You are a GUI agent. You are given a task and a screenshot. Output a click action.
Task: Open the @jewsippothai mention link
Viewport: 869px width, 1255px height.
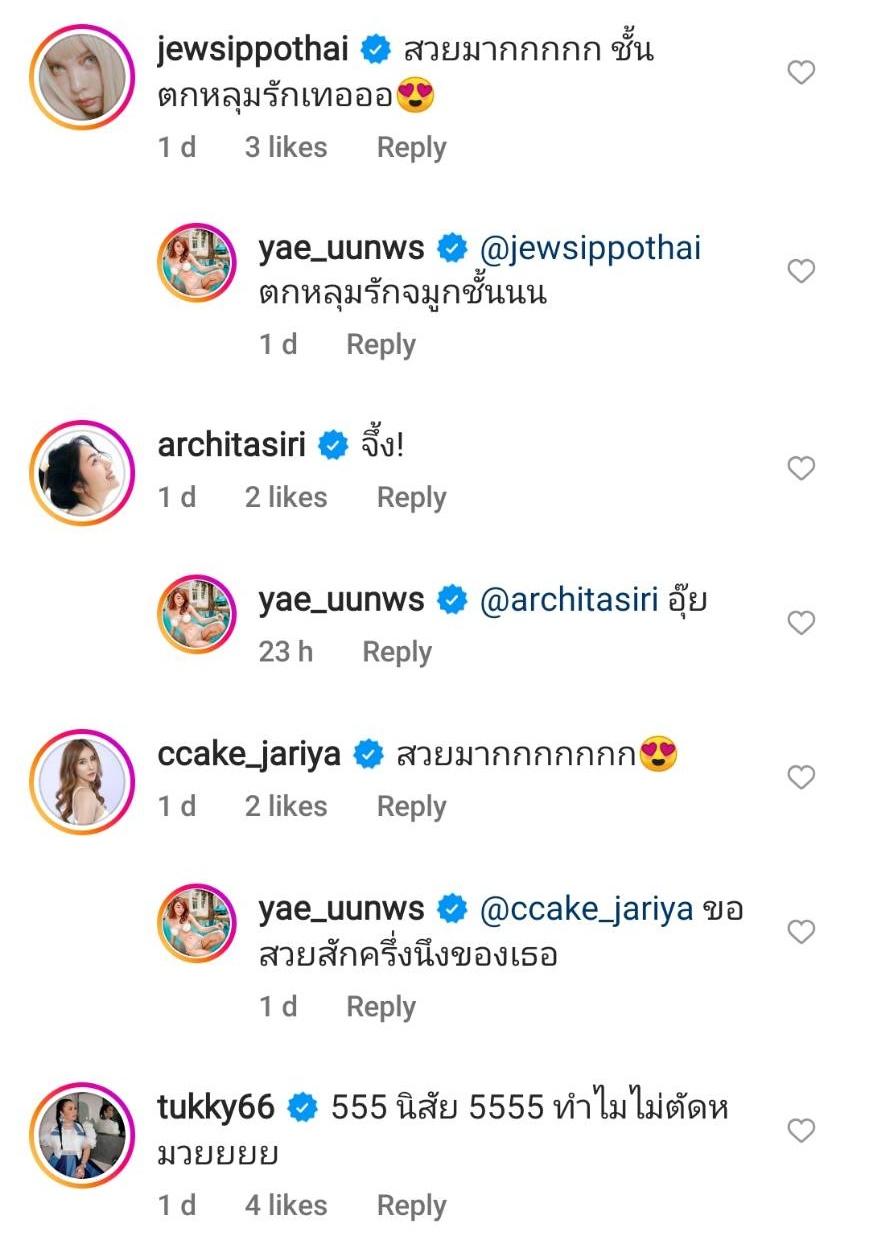(591, 248)
